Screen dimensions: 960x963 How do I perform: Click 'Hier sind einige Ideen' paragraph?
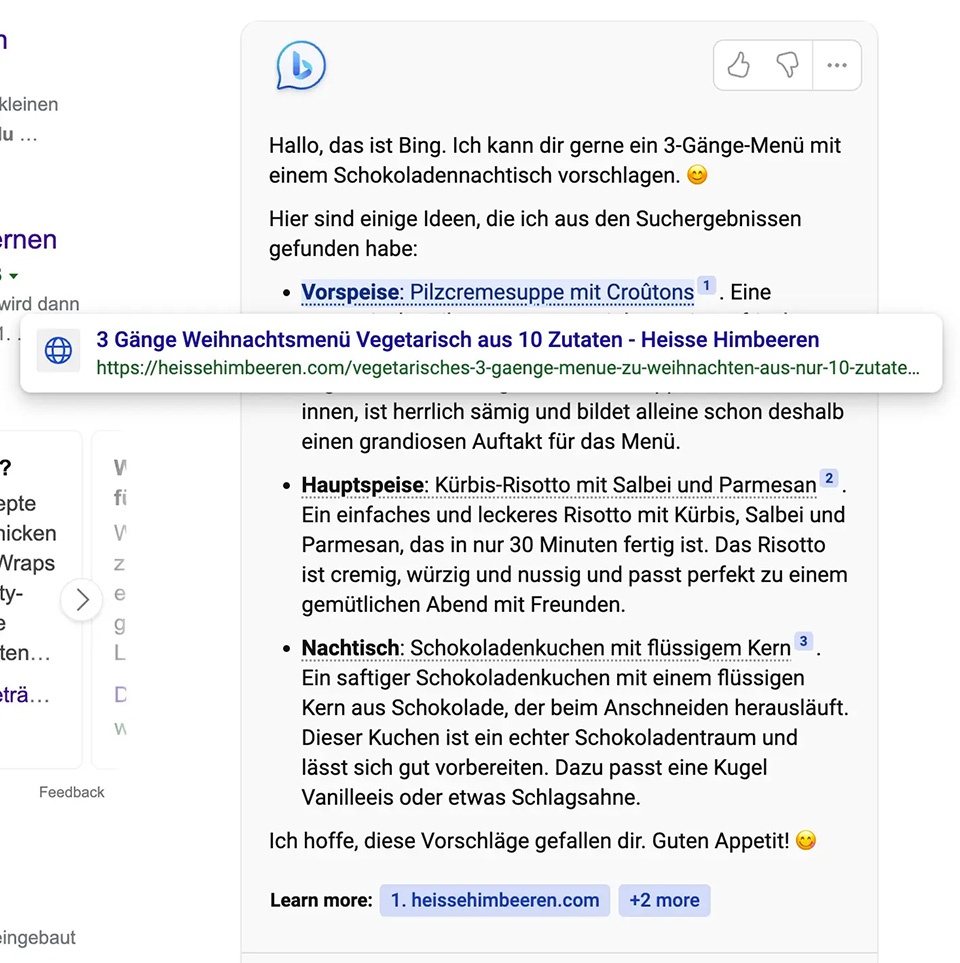pos(535,234)
